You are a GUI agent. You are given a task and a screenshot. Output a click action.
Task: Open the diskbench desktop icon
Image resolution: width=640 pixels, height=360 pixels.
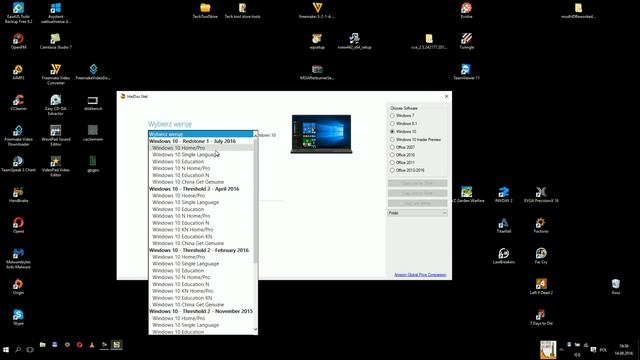[x=93, y=103]
